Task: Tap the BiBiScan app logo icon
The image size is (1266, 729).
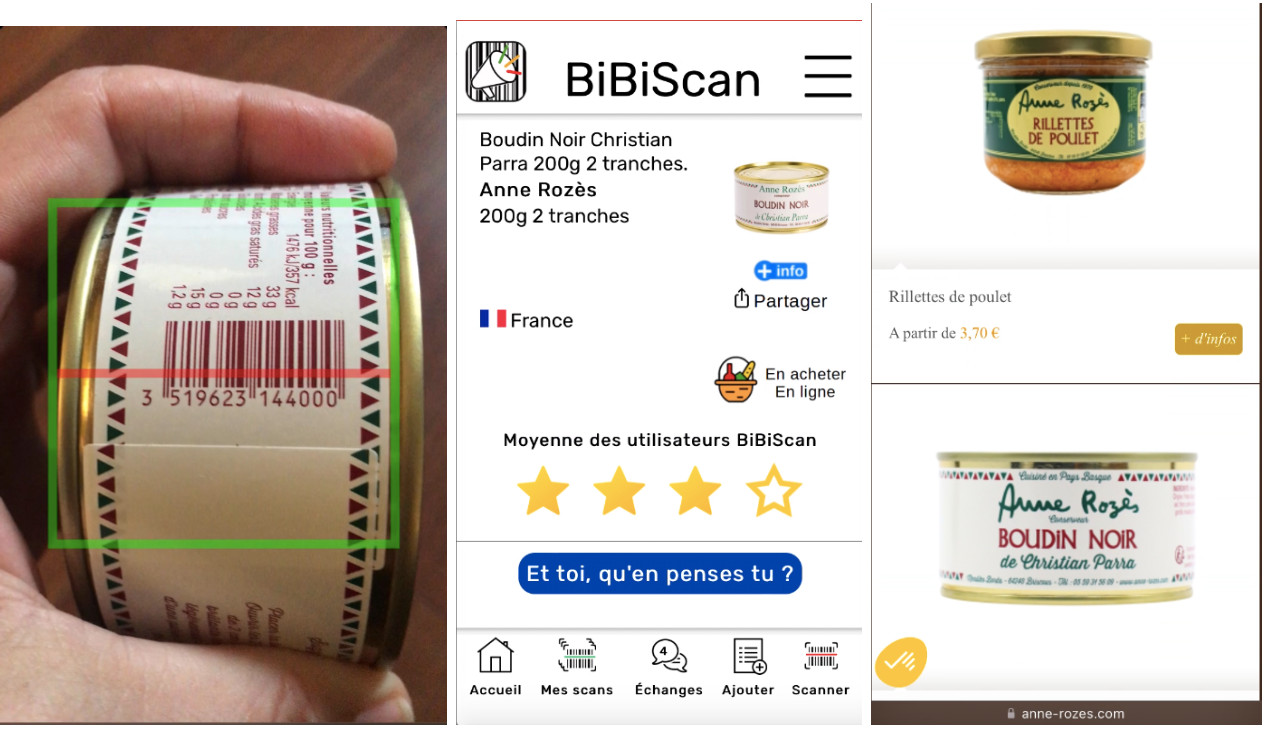Action: click(x=496, y=72)
